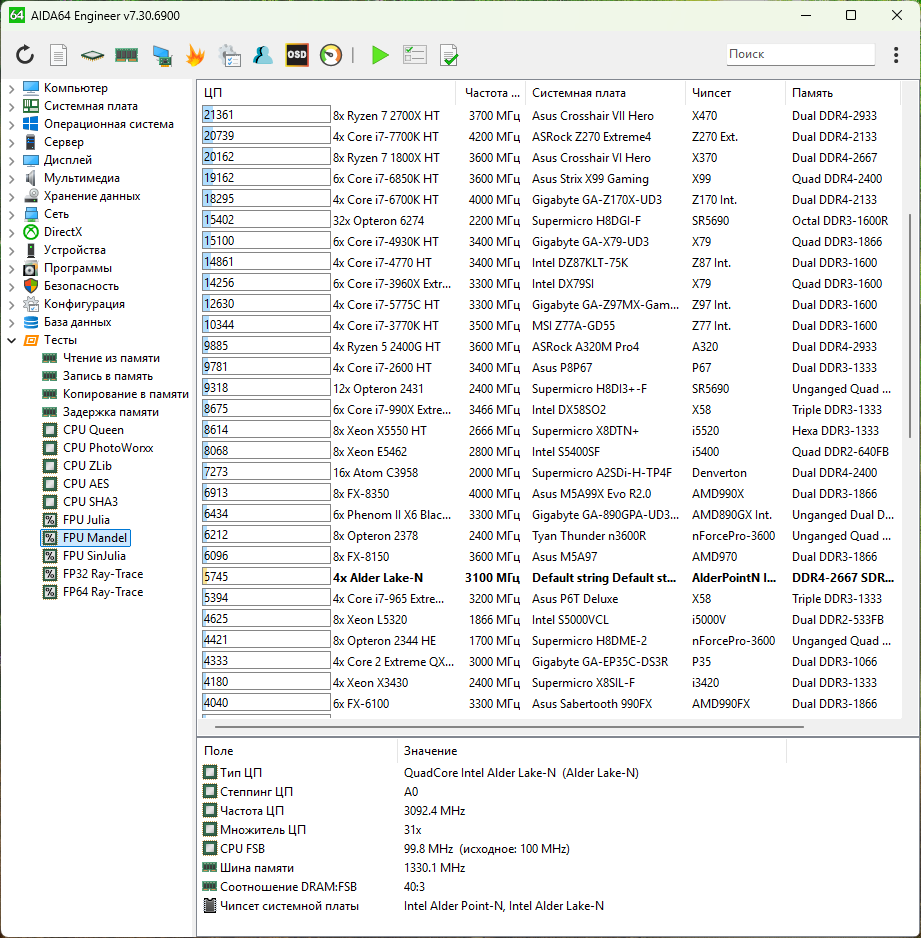
Task: Click the memory module toolbar icon
Action: click(x=126, y=55)
